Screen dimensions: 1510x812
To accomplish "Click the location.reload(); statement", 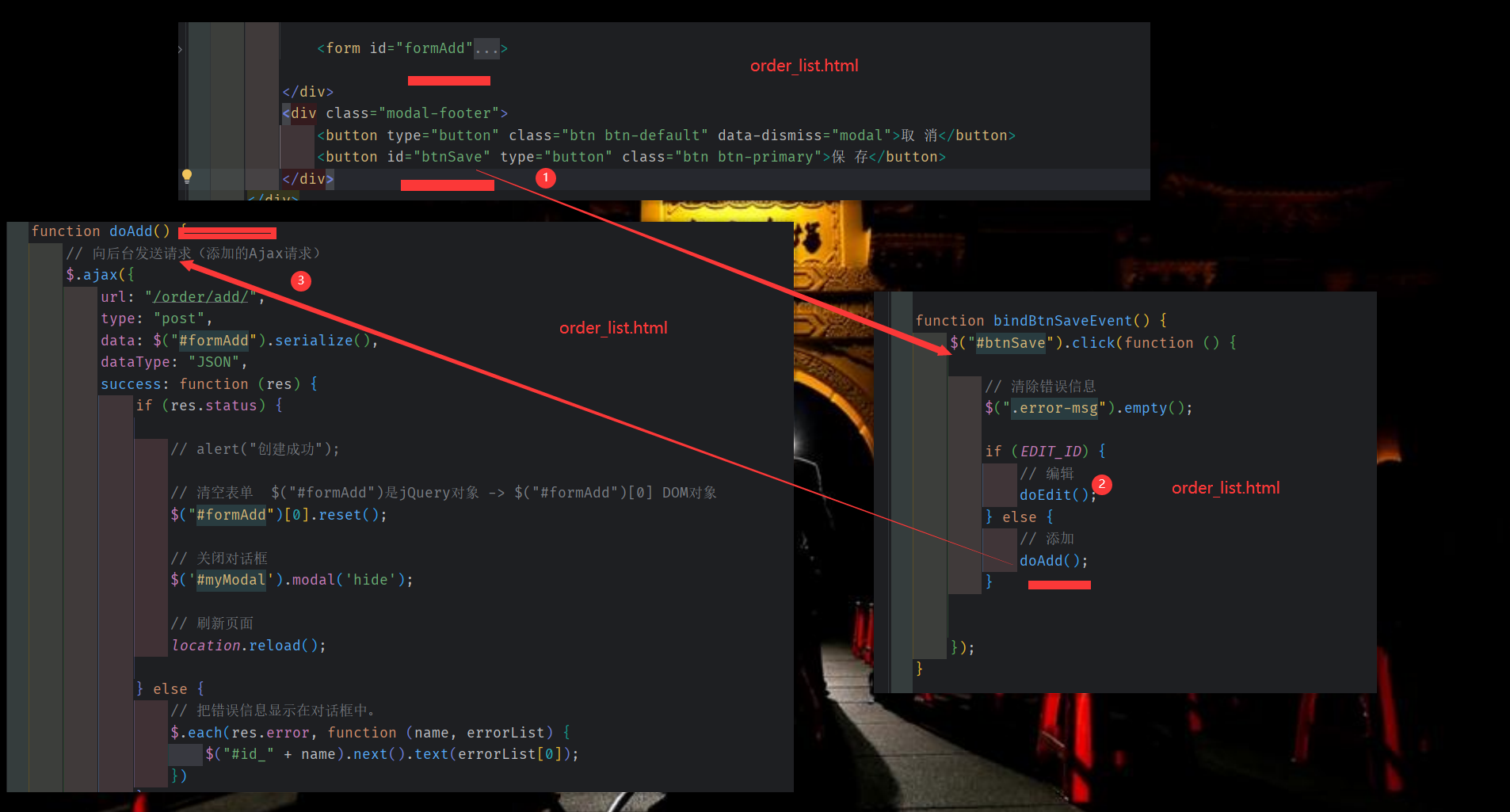I will pos(249,646).
